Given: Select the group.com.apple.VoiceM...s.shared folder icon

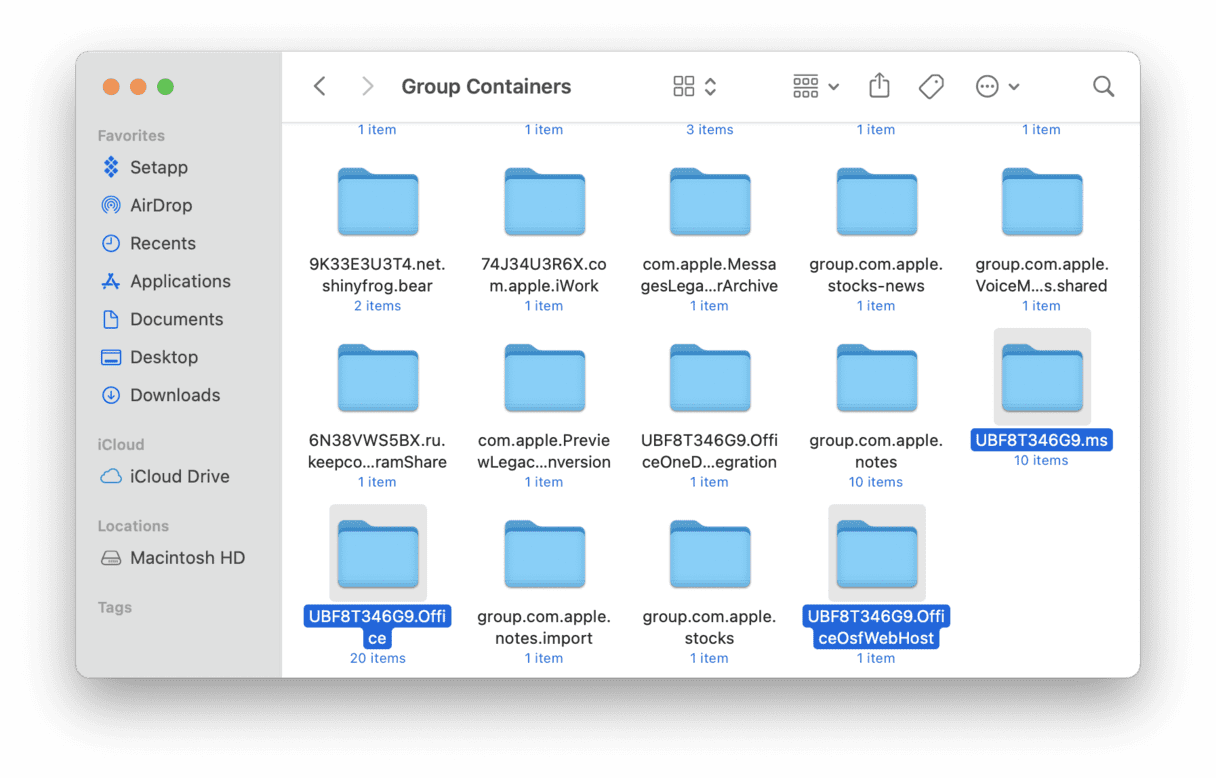Looking at the screenshot, I should pyautogui.click(x=1042, y=202).
